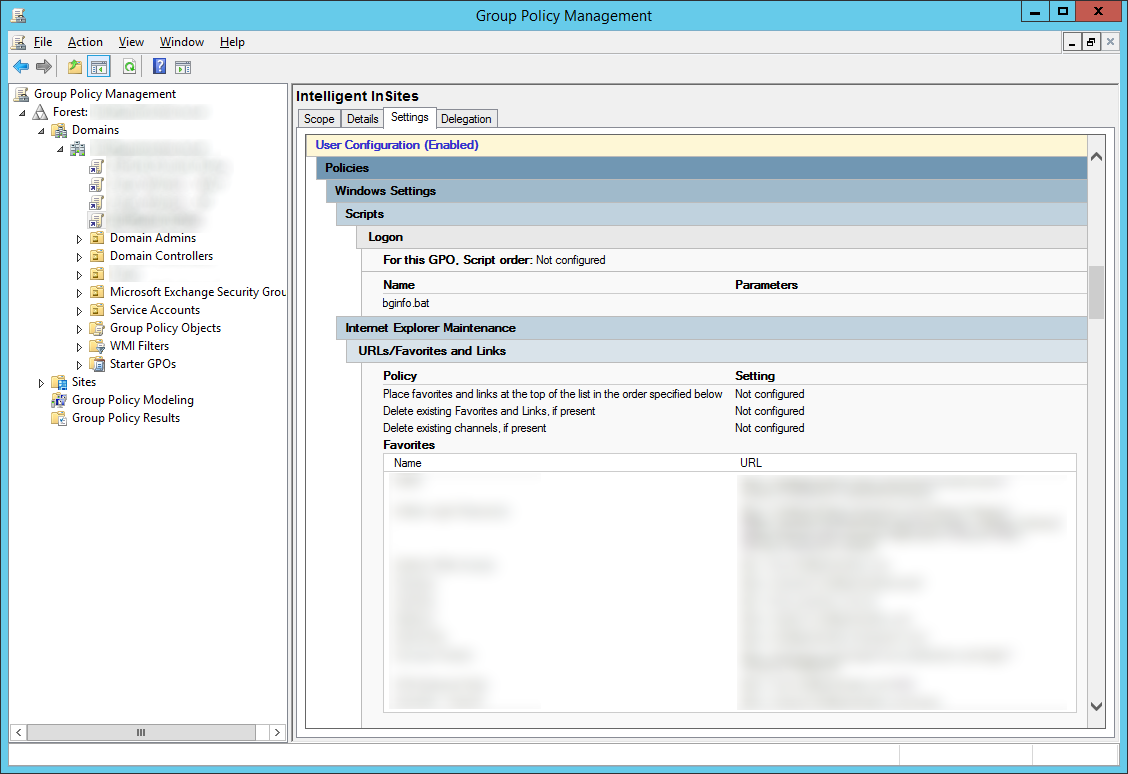Click the Service Accounts OU folder icon
The width and height of the screenshot is (1128, 774).
tap(97, 310)
